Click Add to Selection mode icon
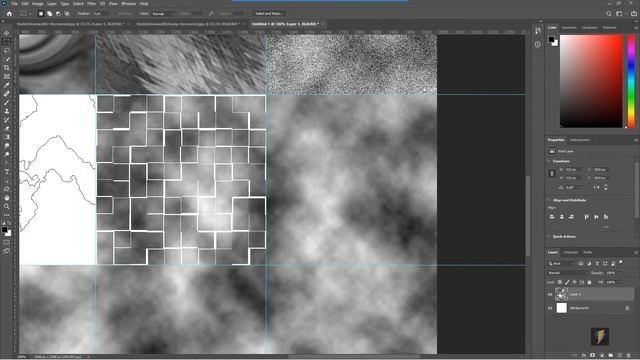The width and height of the screenshot is (640, 360). point(49,13)
